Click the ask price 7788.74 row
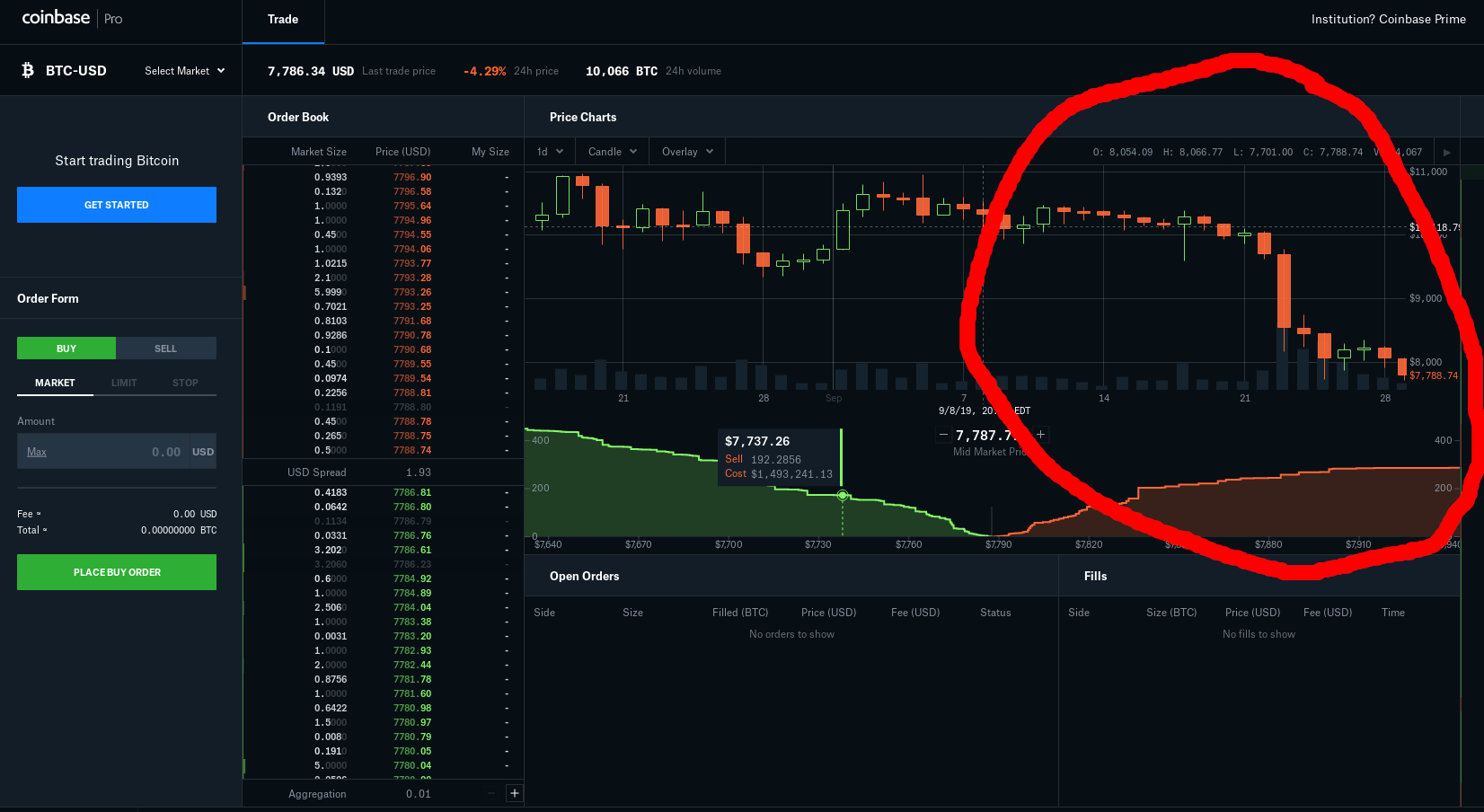The width and height of the screenshot is (1484, 812). click(384, 450)
